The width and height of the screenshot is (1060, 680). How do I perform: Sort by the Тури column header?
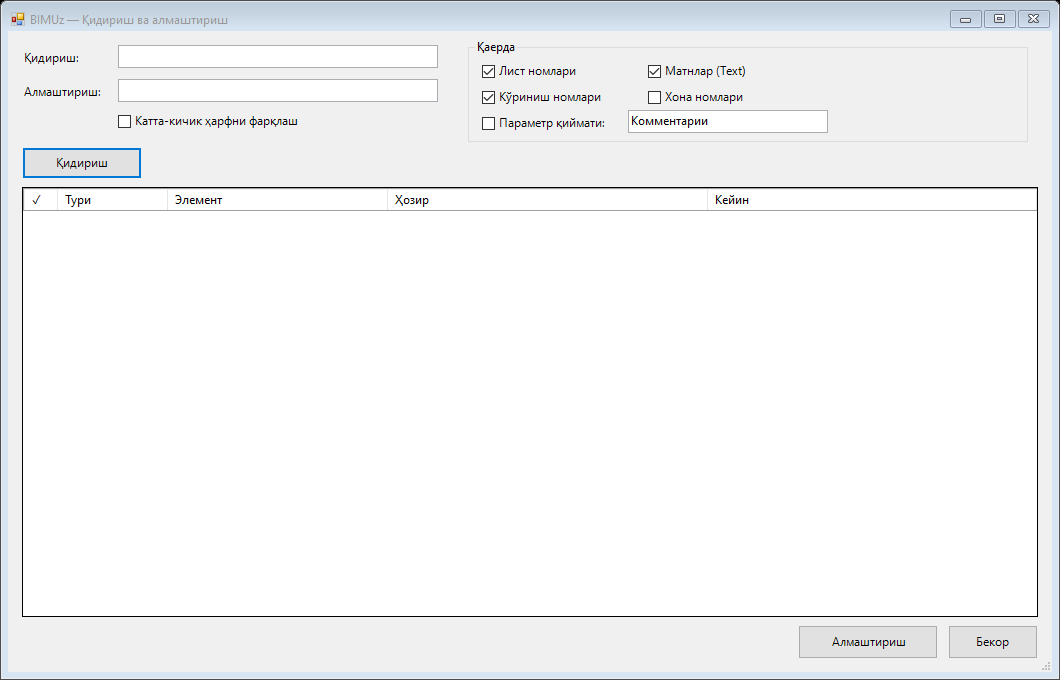coord(112,200)
